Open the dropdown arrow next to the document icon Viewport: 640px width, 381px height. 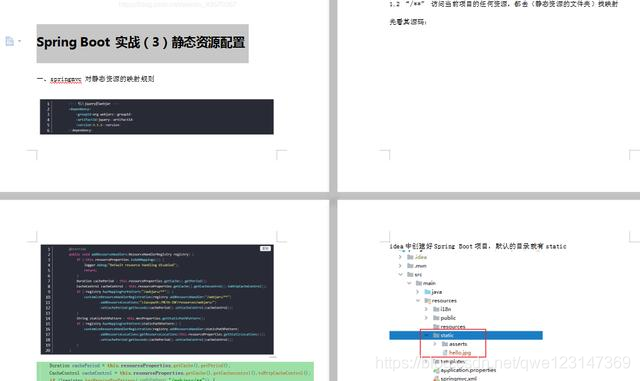tap(20, 41)
